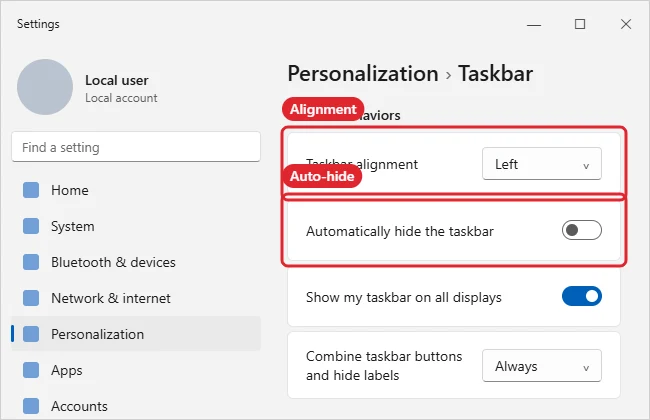
Task: Click the Accounts sidebar icon
Action: [31, 406]
